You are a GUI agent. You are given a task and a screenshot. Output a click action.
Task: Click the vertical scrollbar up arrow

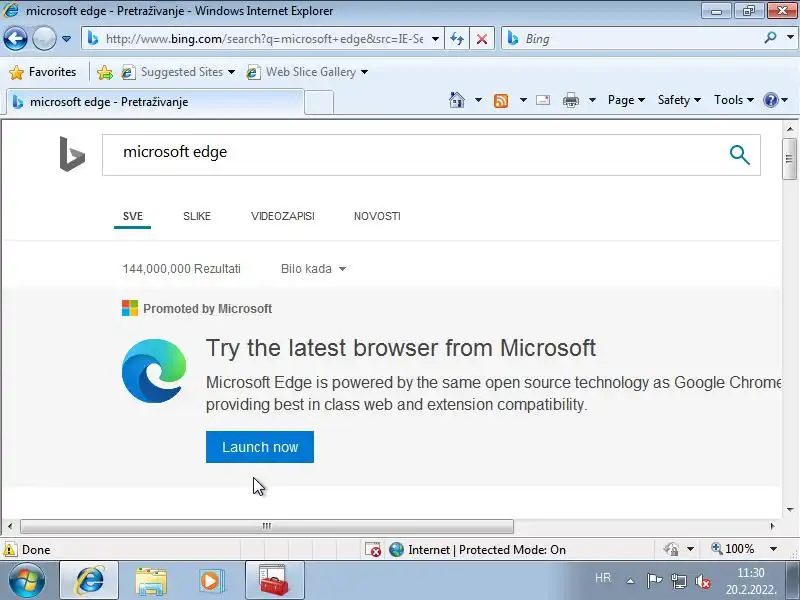(790, 129)
